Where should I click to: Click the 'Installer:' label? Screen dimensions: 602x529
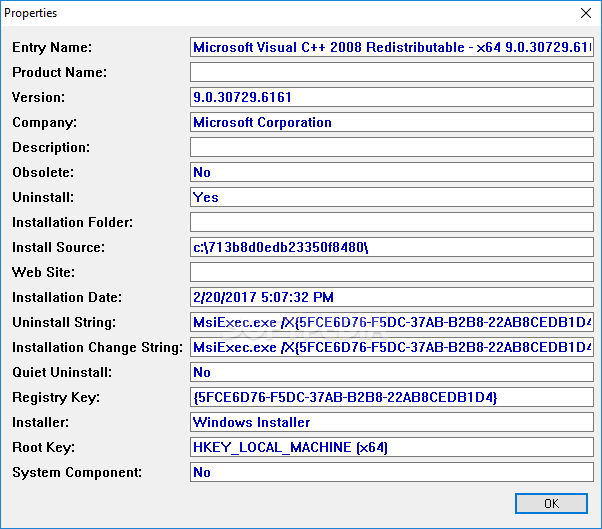[41, 422]
